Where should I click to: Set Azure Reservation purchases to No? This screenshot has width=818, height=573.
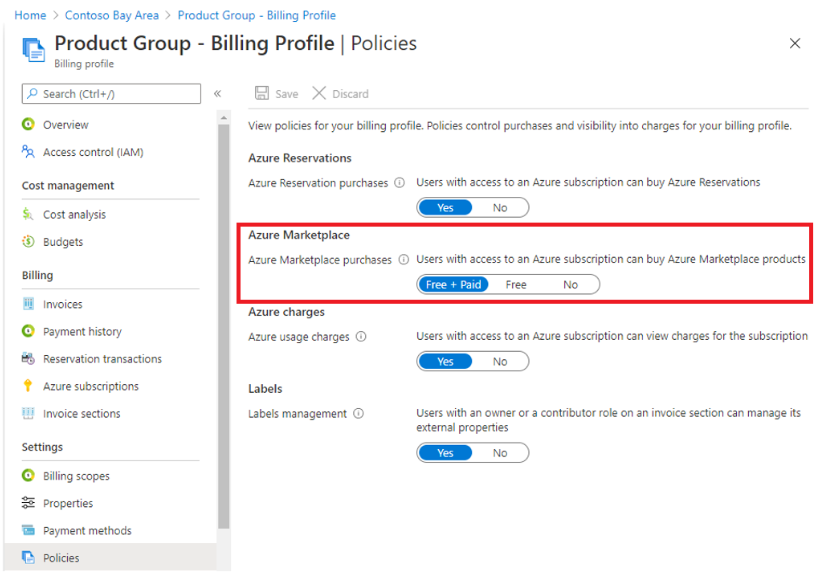coord(500,208)
